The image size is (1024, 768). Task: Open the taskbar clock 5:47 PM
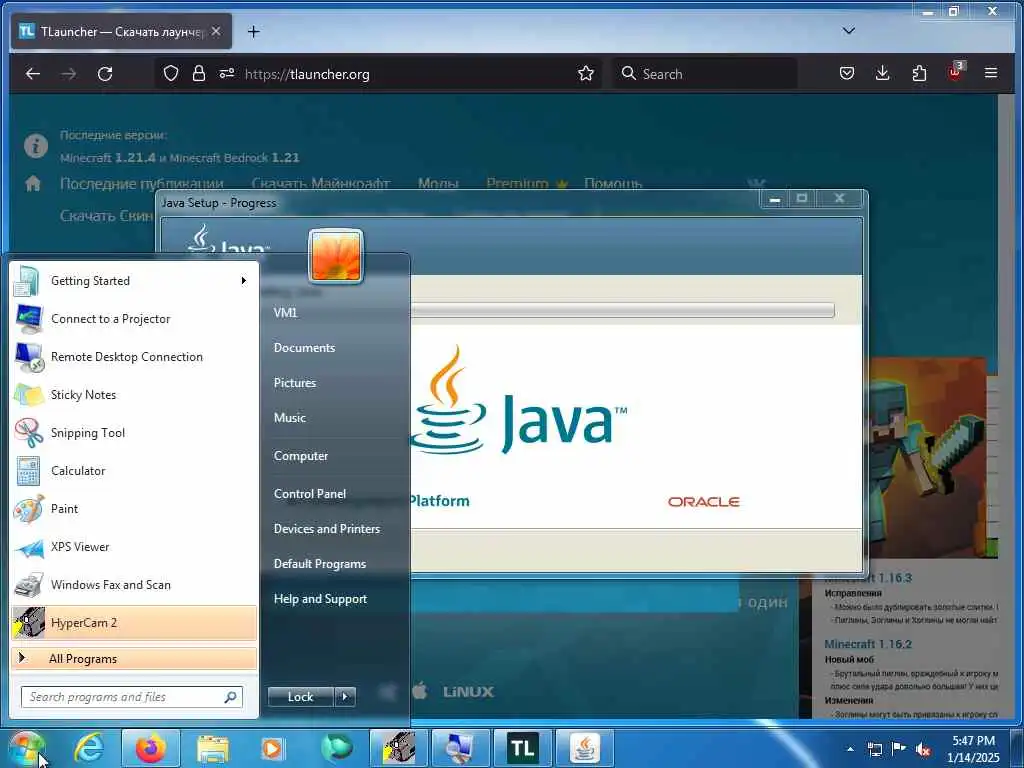[x=973, y=749]
